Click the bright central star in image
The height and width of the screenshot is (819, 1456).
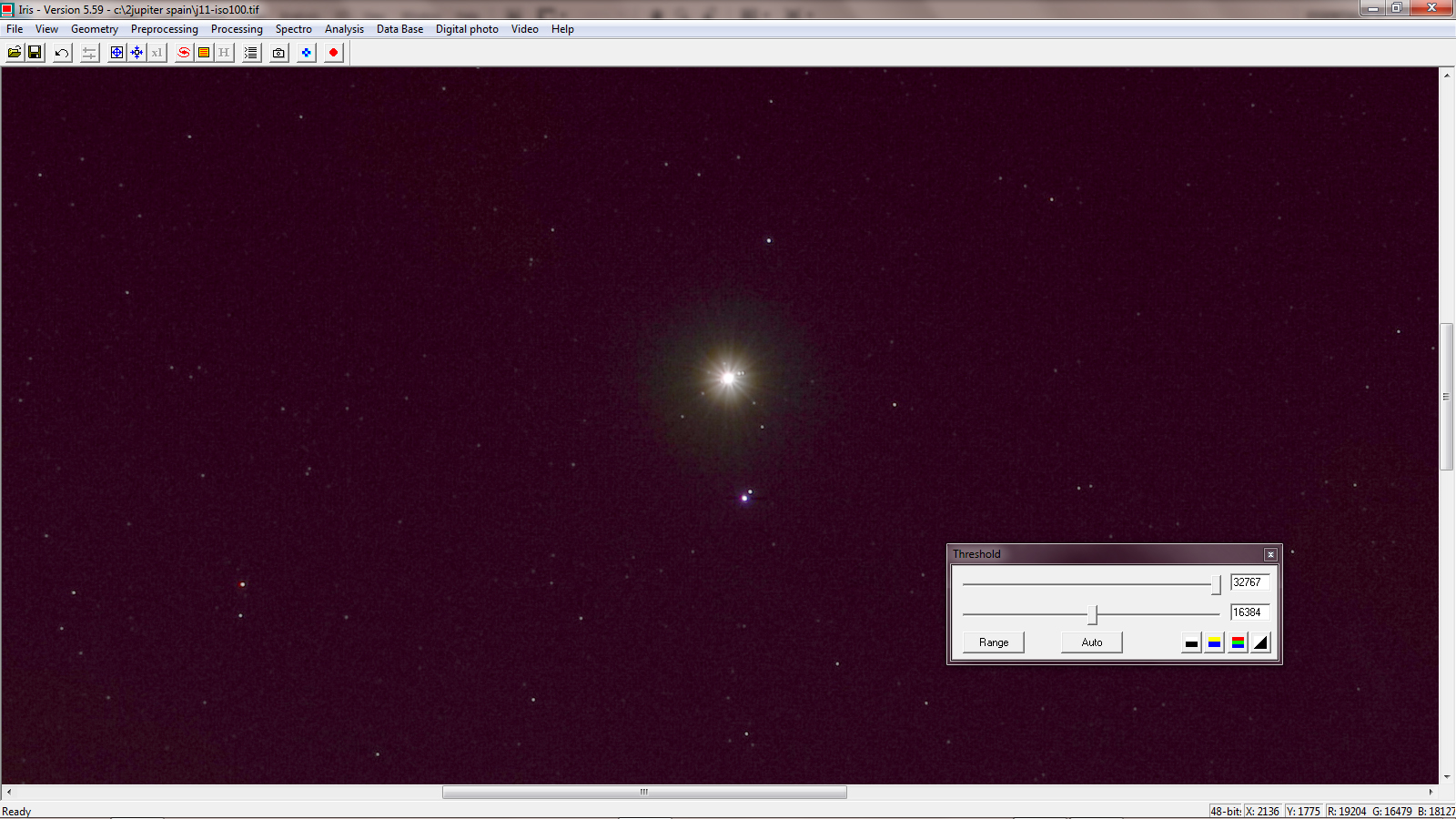(x=728, y=378)
